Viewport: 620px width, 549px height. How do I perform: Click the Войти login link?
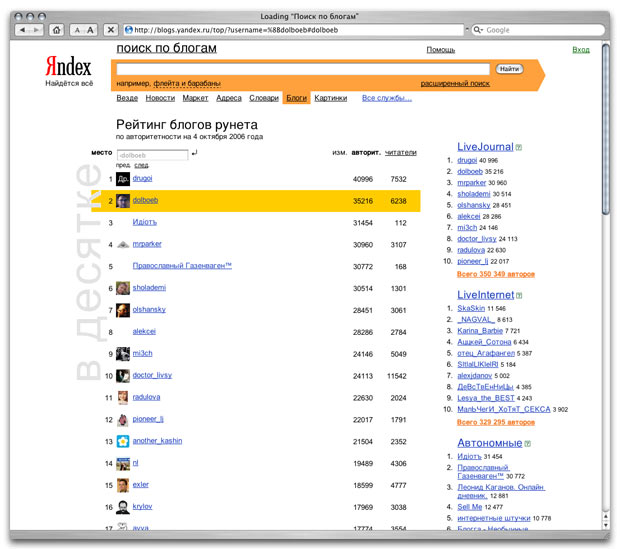[580, 49]
